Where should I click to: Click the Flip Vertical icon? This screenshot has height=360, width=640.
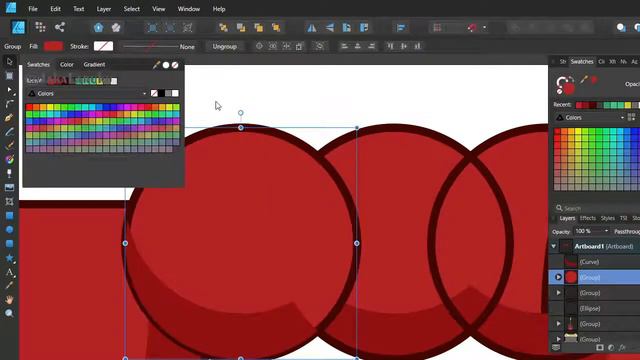pos(330,27)
